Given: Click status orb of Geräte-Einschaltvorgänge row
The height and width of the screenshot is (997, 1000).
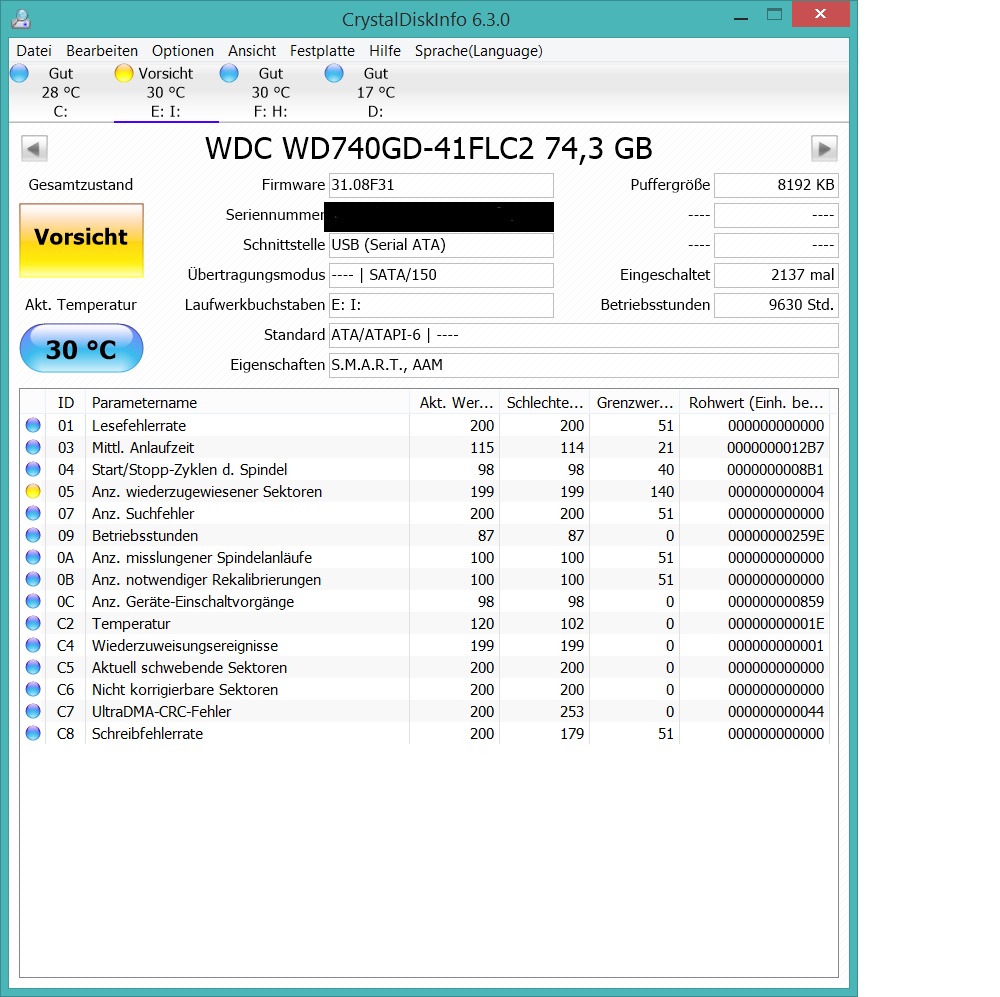Looking at the screenshot, I should click(33, 601).
